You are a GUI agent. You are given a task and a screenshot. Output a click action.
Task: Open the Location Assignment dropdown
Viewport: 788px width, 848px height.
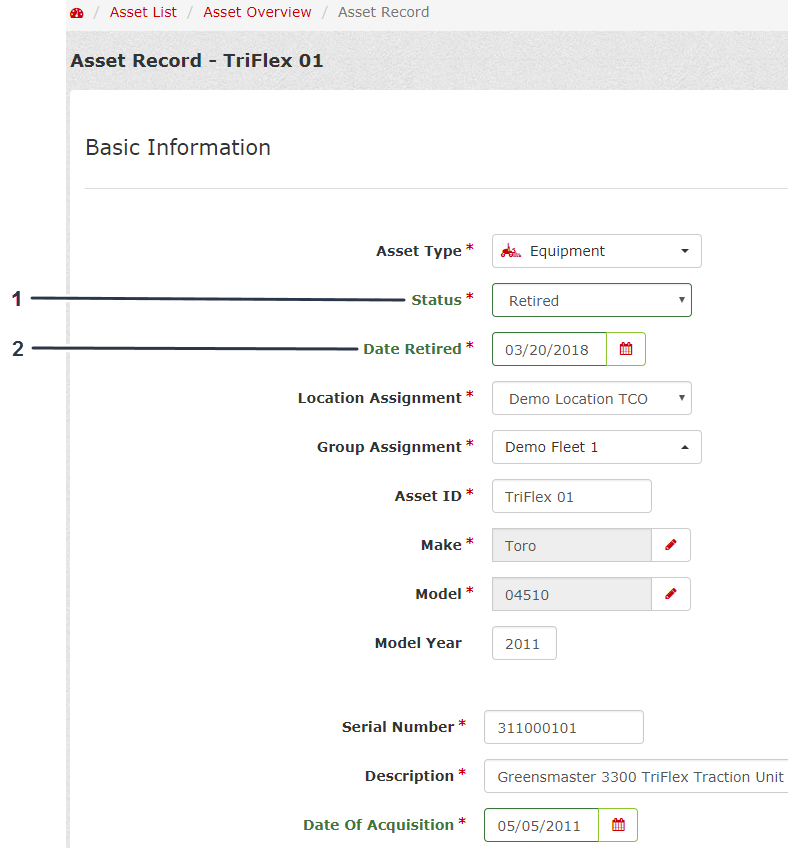point(591,398)
